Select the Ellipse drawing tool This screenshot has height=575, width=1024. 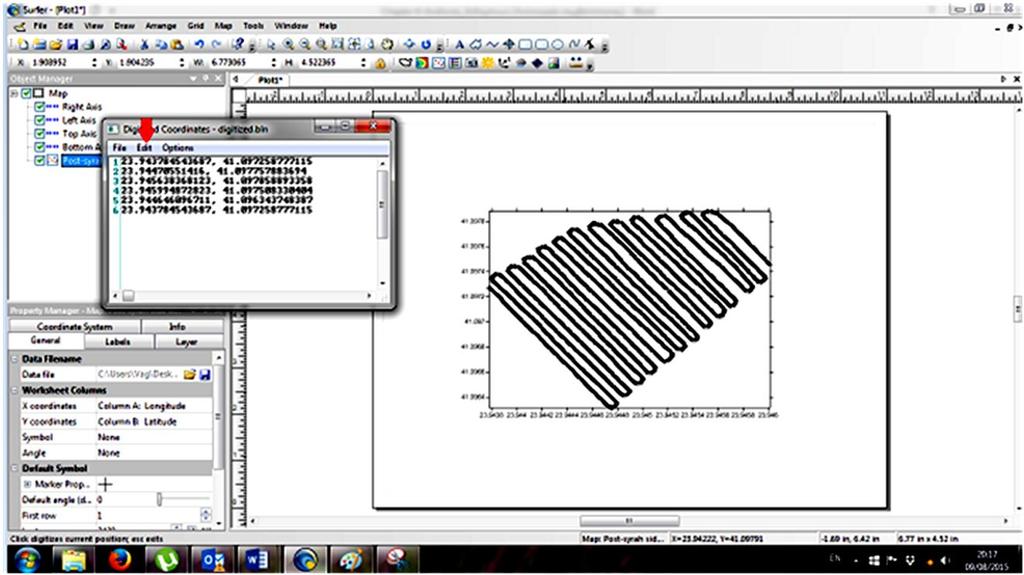(557, 44)
